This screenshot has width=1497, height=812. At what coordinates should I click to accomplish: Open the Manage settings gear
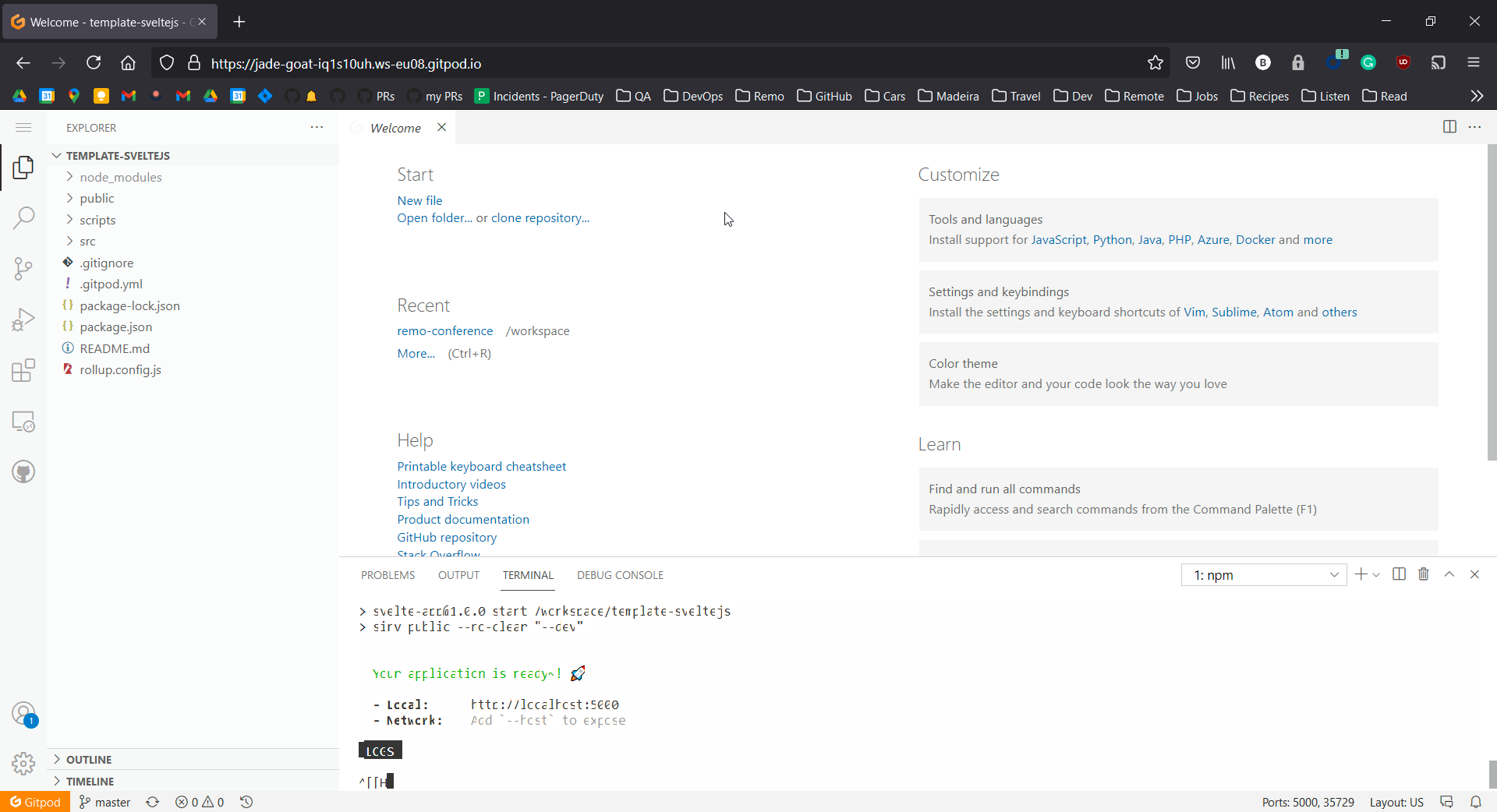click(x=23, y=764)
